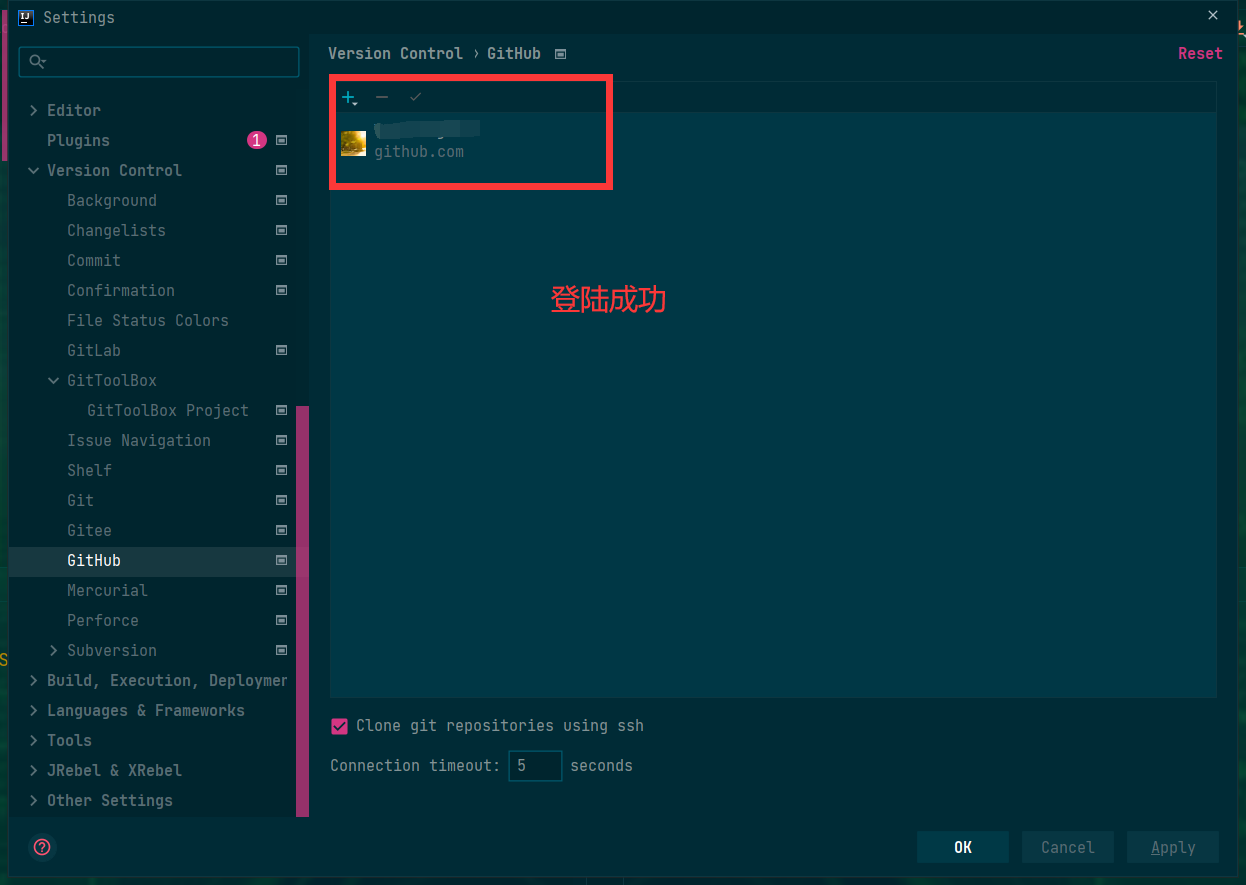Click the Cancel button

[1068, 847]
